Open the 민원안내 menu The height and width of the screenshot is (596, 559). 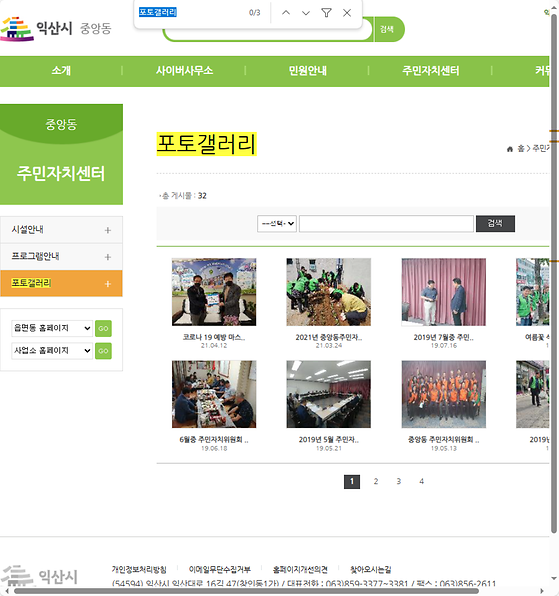coord(307,71)
